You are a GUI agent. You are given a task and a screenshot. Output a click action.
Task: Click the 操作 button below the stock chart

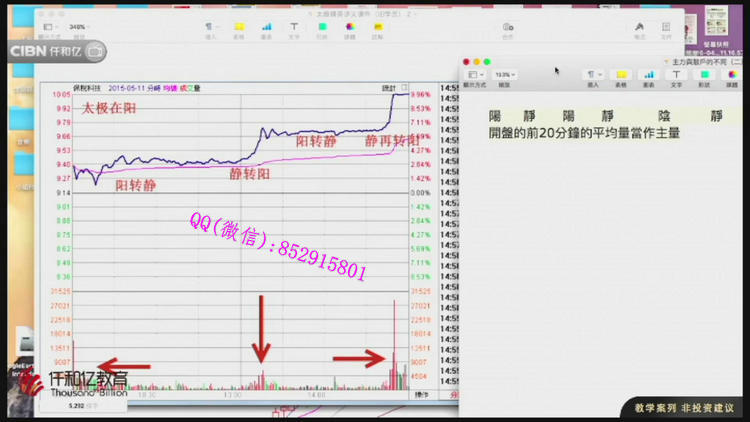(x=422, y=395)
